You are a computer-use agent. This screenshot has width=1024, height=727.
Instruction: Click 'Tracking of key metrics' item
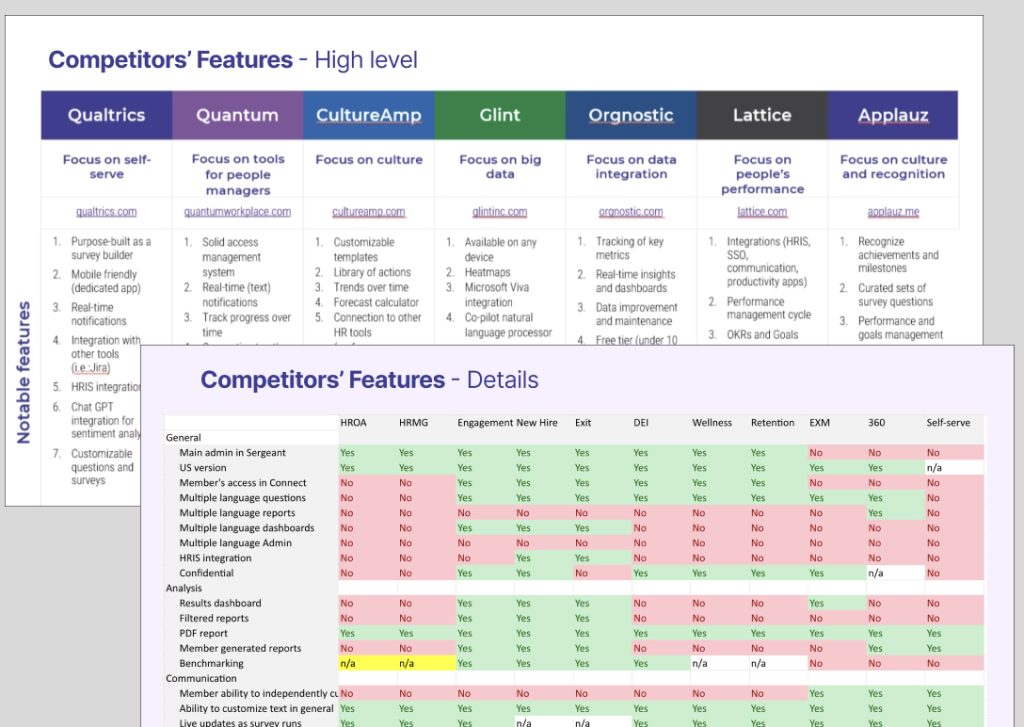(630, 248)
